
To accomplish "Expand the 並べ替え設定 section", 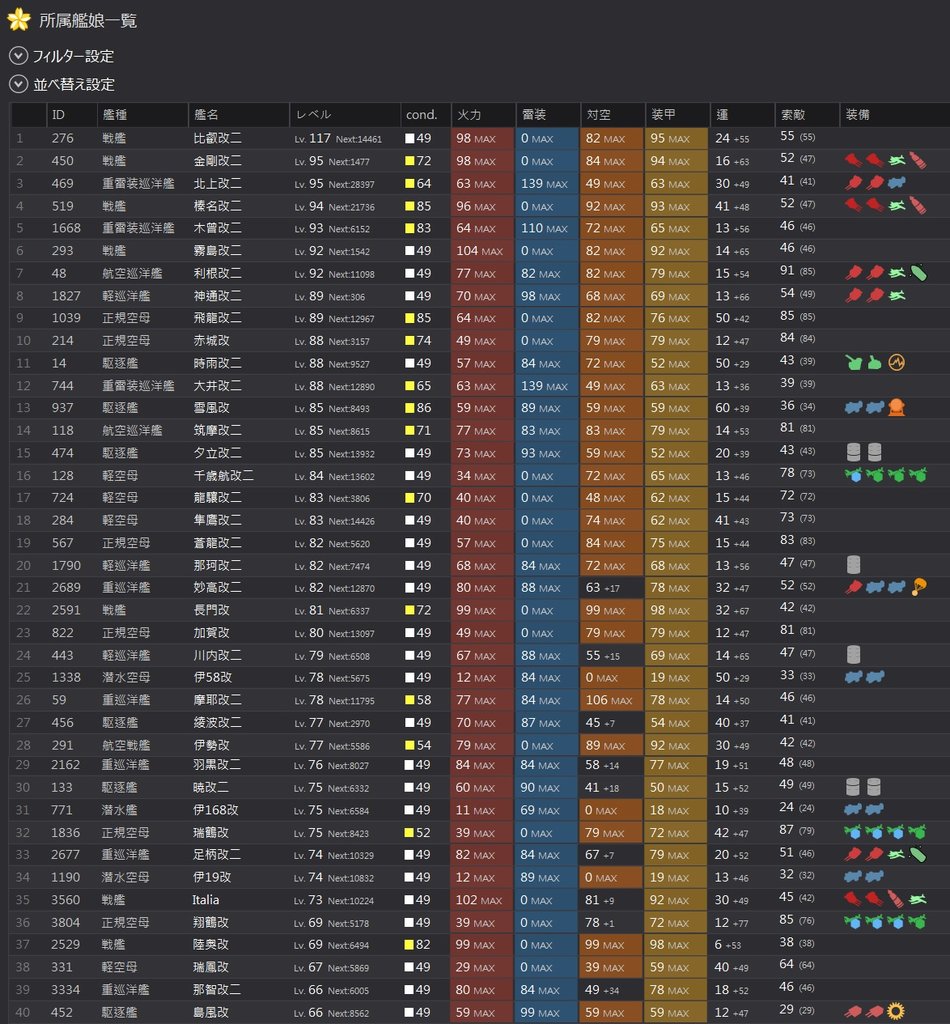I will pyautogui.click(x=18, y=84).
